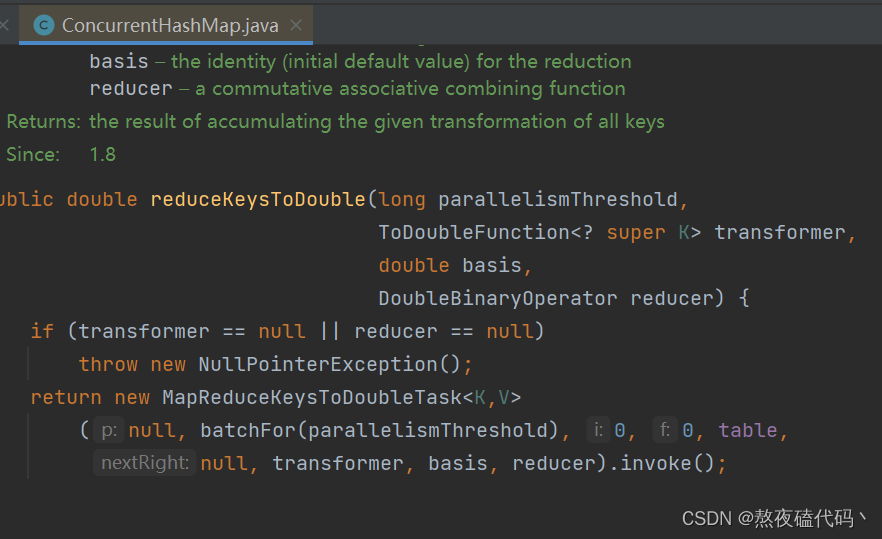Click the 'basis' javadoc parameter name
882x539 pixels.
pos(119,61)
